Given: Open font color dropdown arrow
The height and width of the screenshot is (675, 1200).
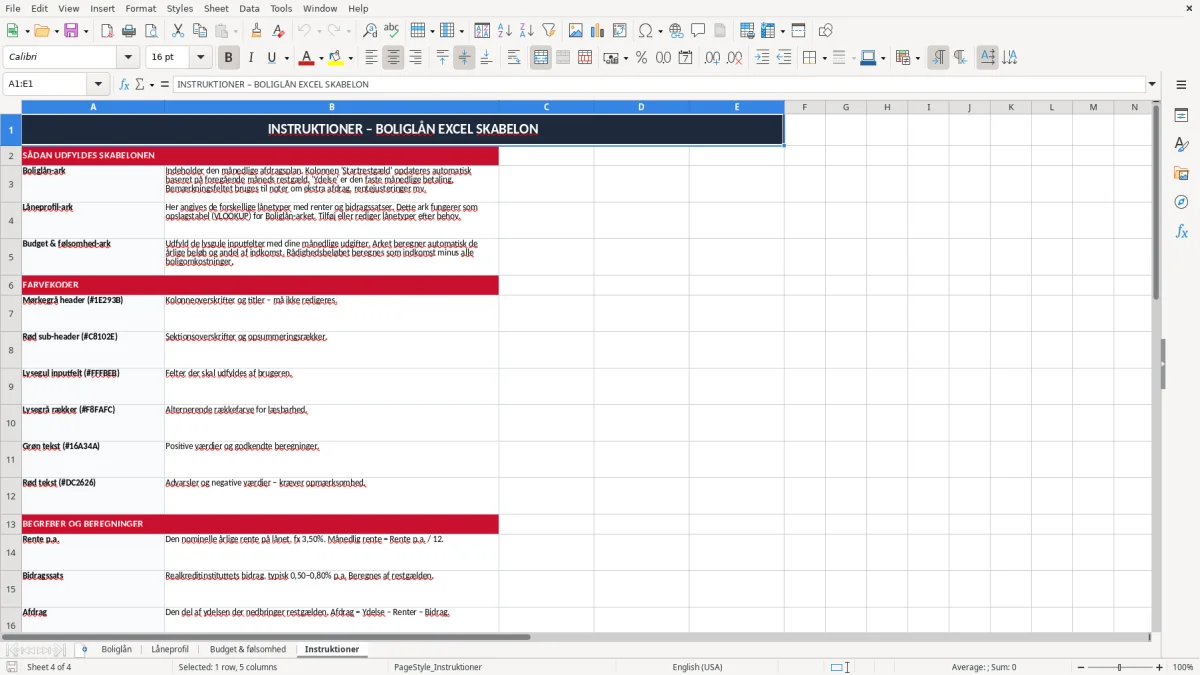Looking at the screenshot, I should 320,58.
